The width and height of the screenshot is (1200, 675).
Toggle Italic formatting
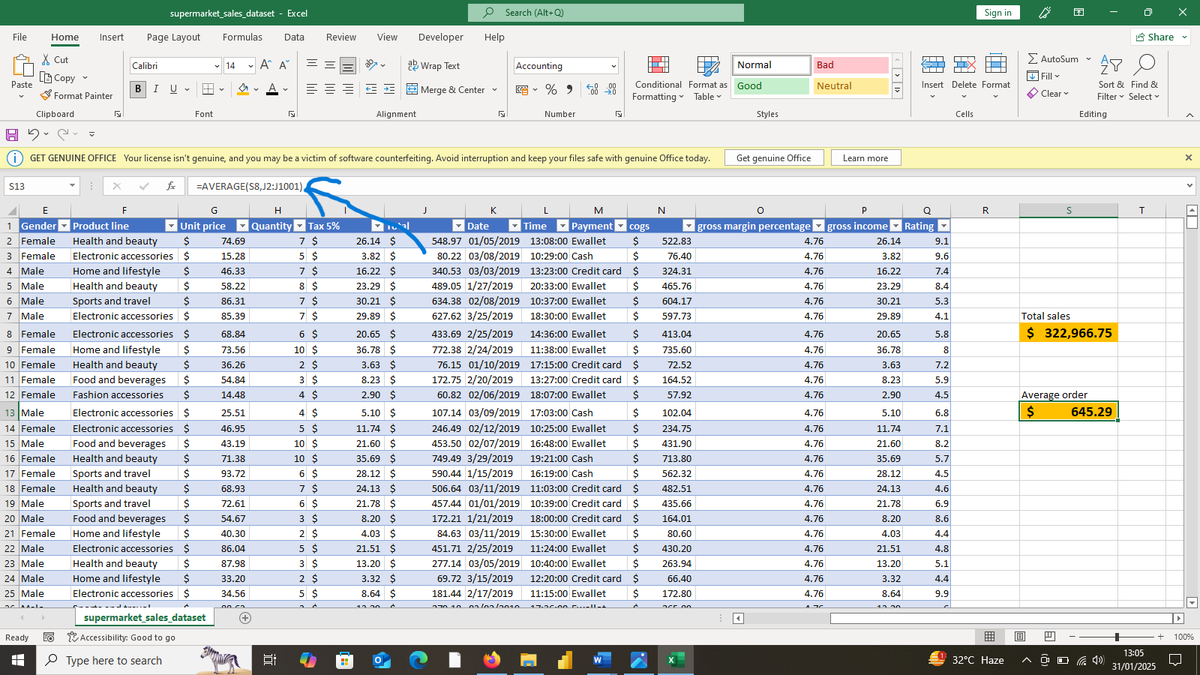[158, 89]
